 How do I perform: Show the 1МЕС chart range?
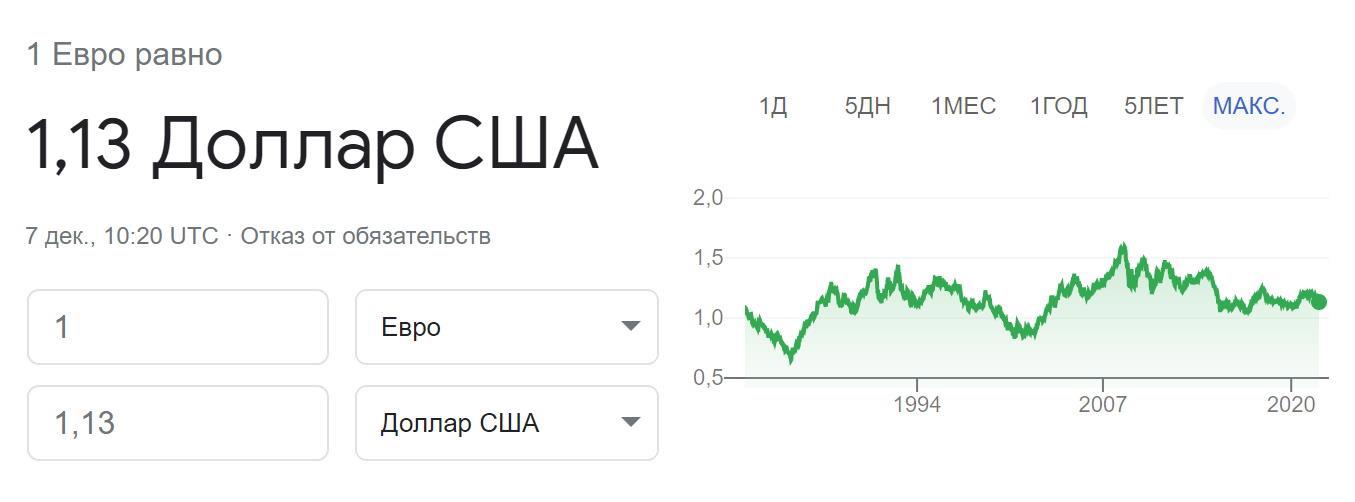963,106
